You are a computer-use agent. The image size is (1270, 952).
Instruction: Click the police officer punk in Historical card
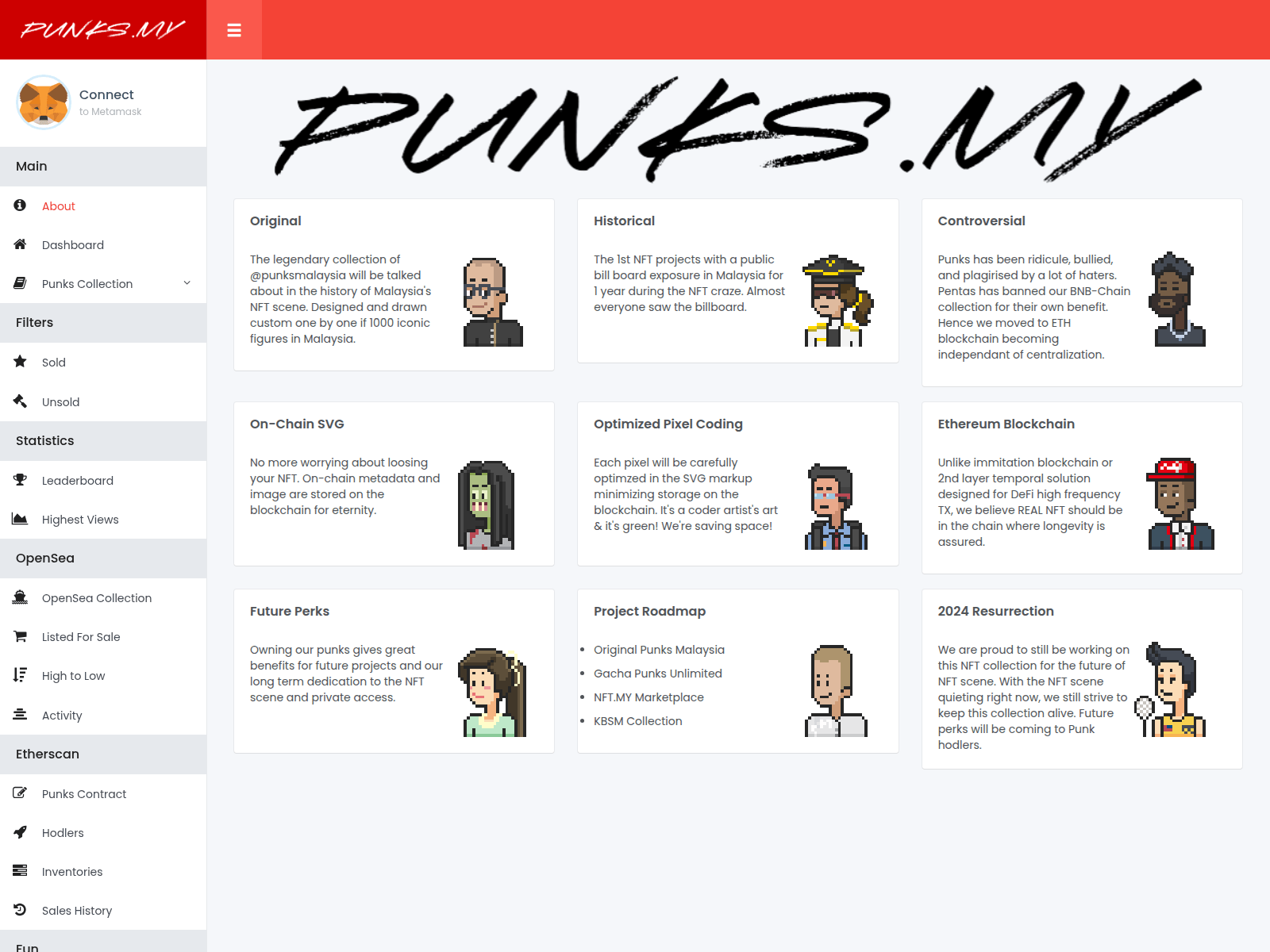coord(837,301)
